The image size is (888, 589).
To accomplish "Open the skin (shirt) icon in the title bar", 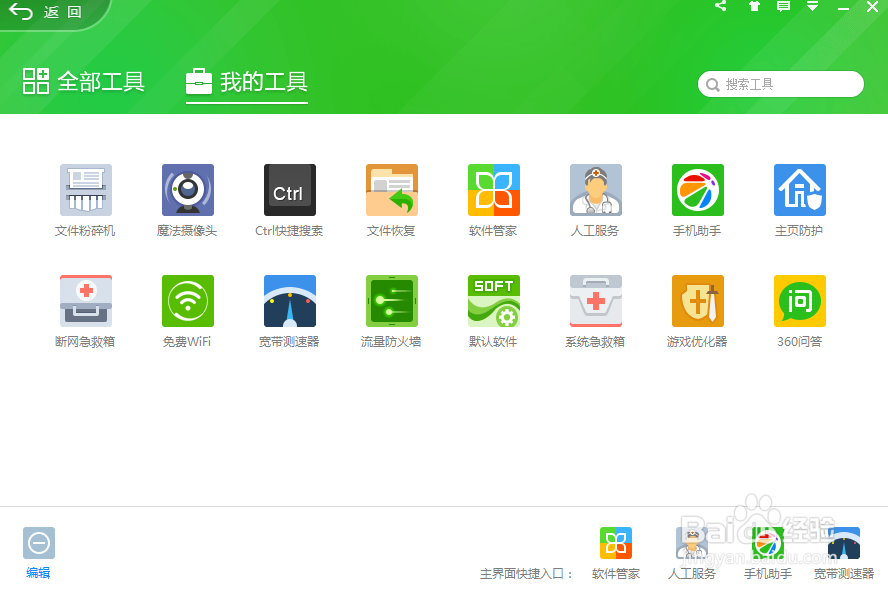I will click(x=754, y=6).
